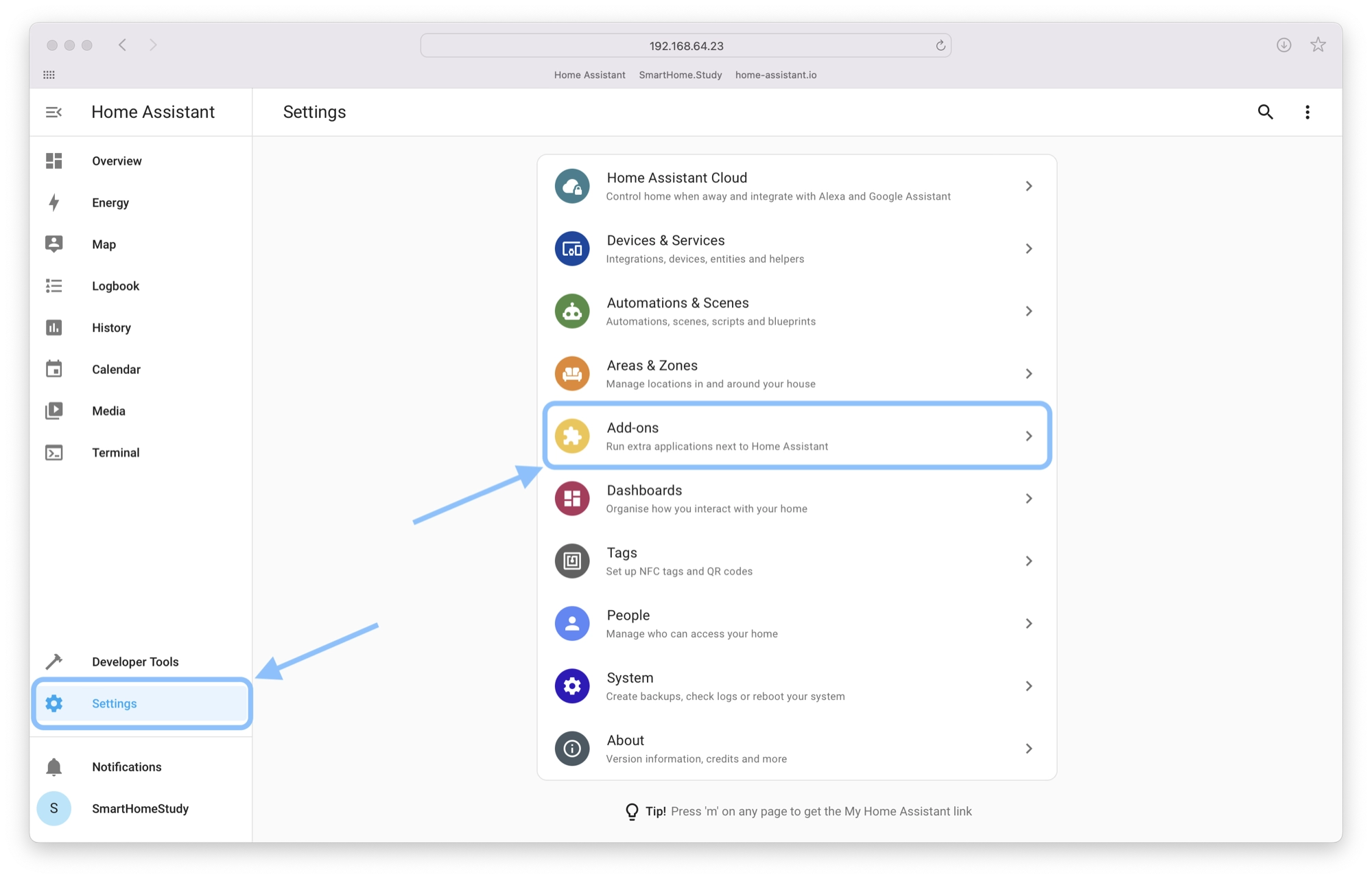The height and width of the screenshot is (879, 1372).
Task: Click the Devices & Services icon
Action: point(572,248)
